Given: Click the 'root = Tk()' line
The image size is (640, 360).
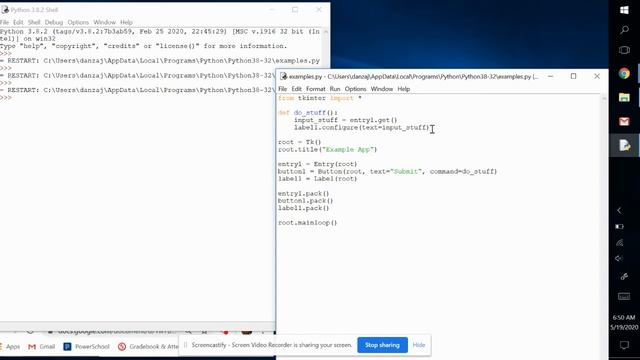Looking at the screenshot, I should (300, 142).
